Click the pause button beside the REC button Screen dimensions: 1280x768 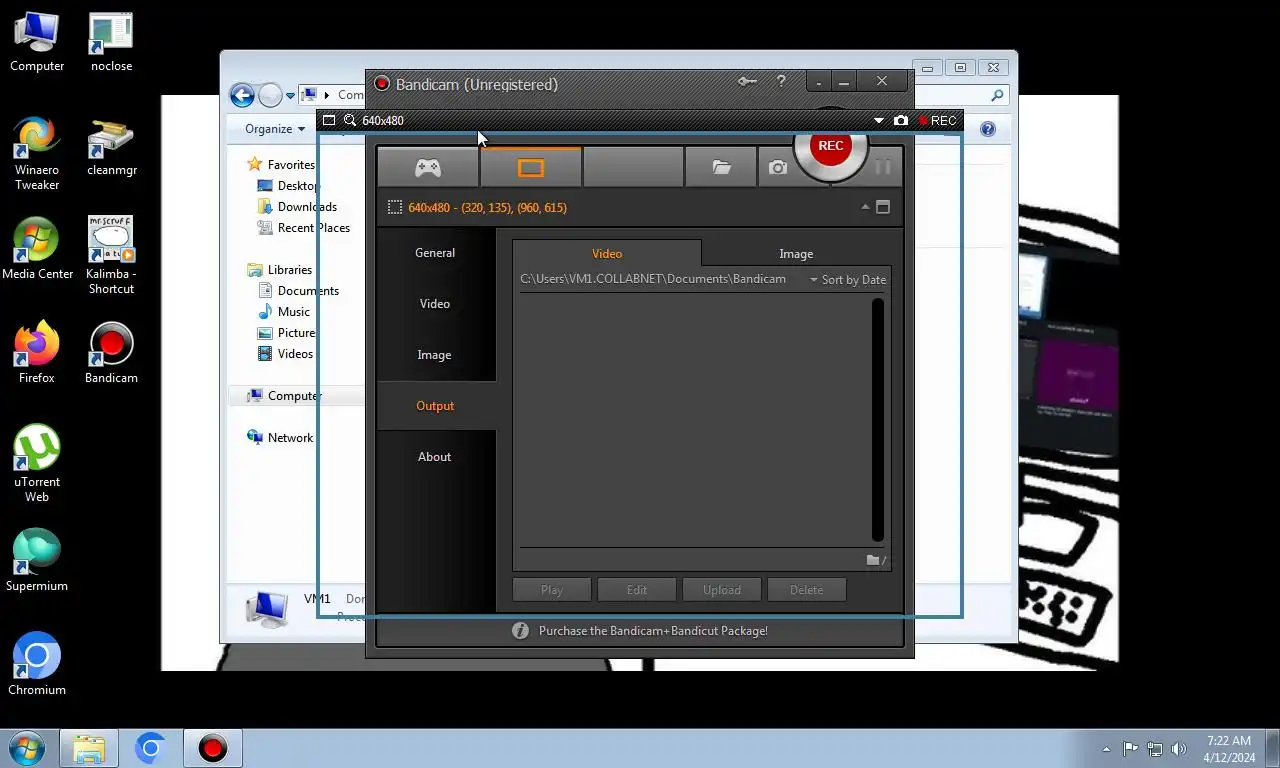tap(883, 167)
